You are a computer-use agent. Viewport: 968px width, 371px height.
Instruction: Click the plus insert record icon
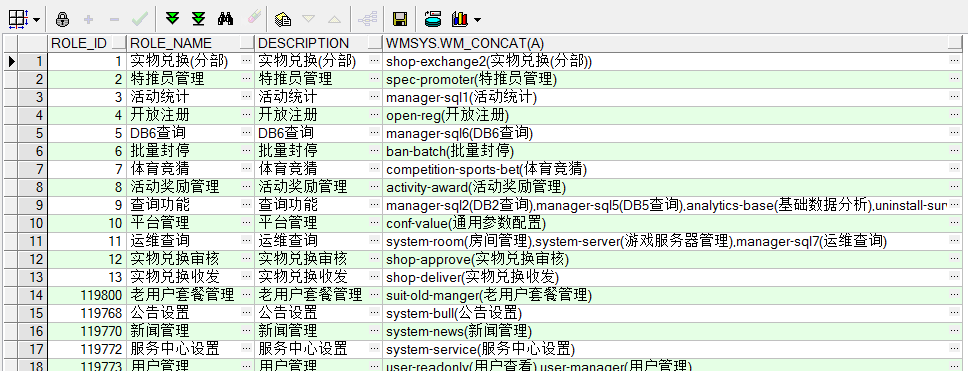tap(88, 20)
